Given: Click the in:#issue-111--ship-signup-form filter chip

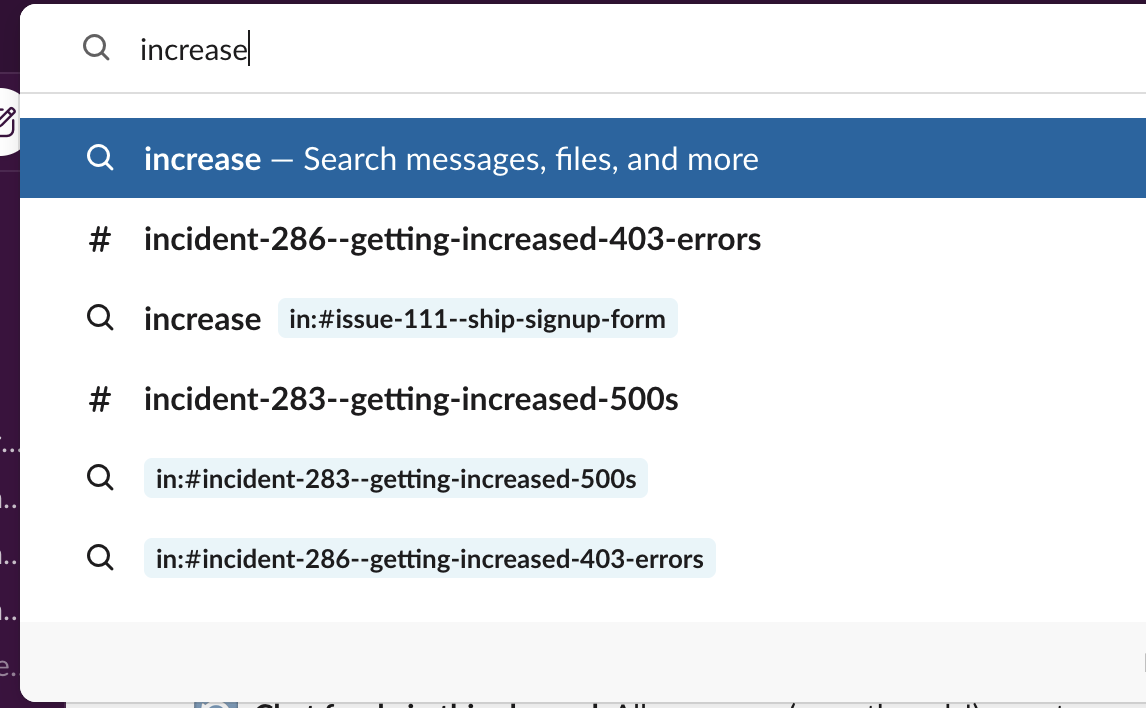Looking at the screenshot, I should pyautogui.click(x=477, y=319).
